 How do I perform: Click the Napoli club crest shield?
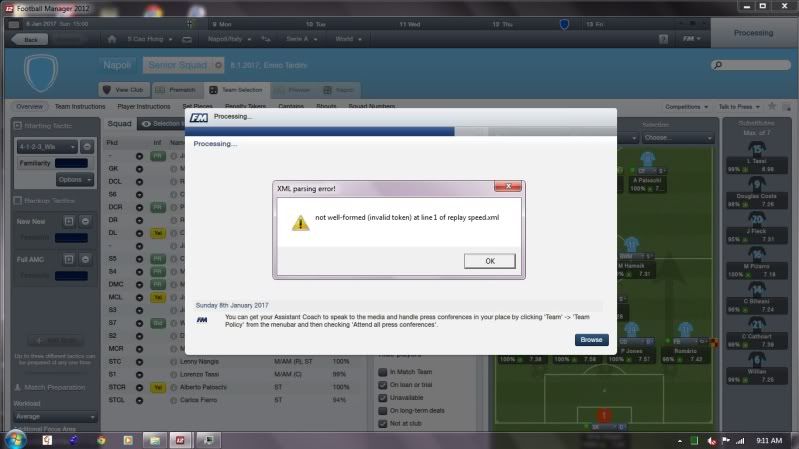(x=41, y=73)
